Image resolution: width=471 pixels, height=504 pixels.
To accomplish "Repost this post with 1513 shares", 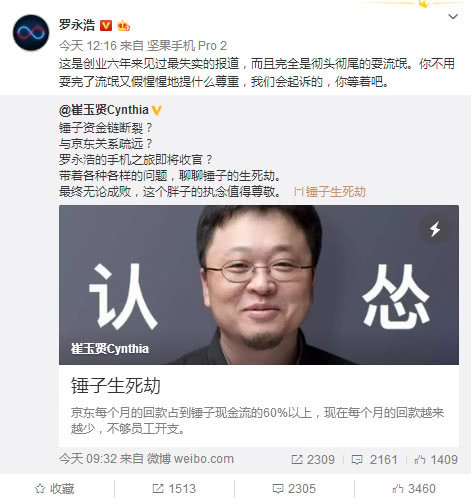I will 174,489.
